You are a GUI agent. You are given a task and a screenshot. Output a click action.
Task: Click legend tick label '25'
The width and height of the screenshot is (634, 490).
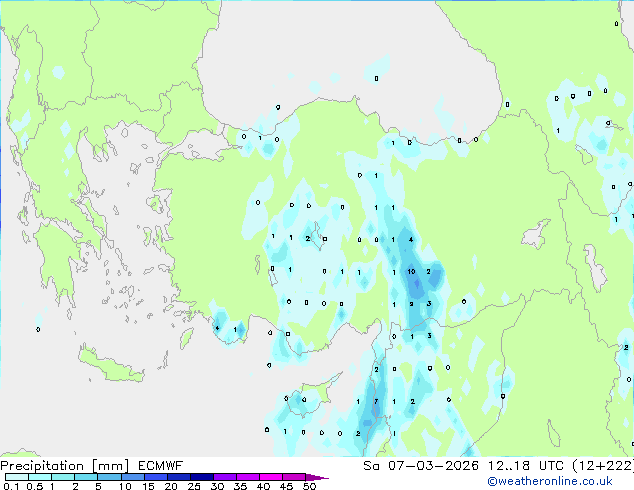tap(194, 486)
